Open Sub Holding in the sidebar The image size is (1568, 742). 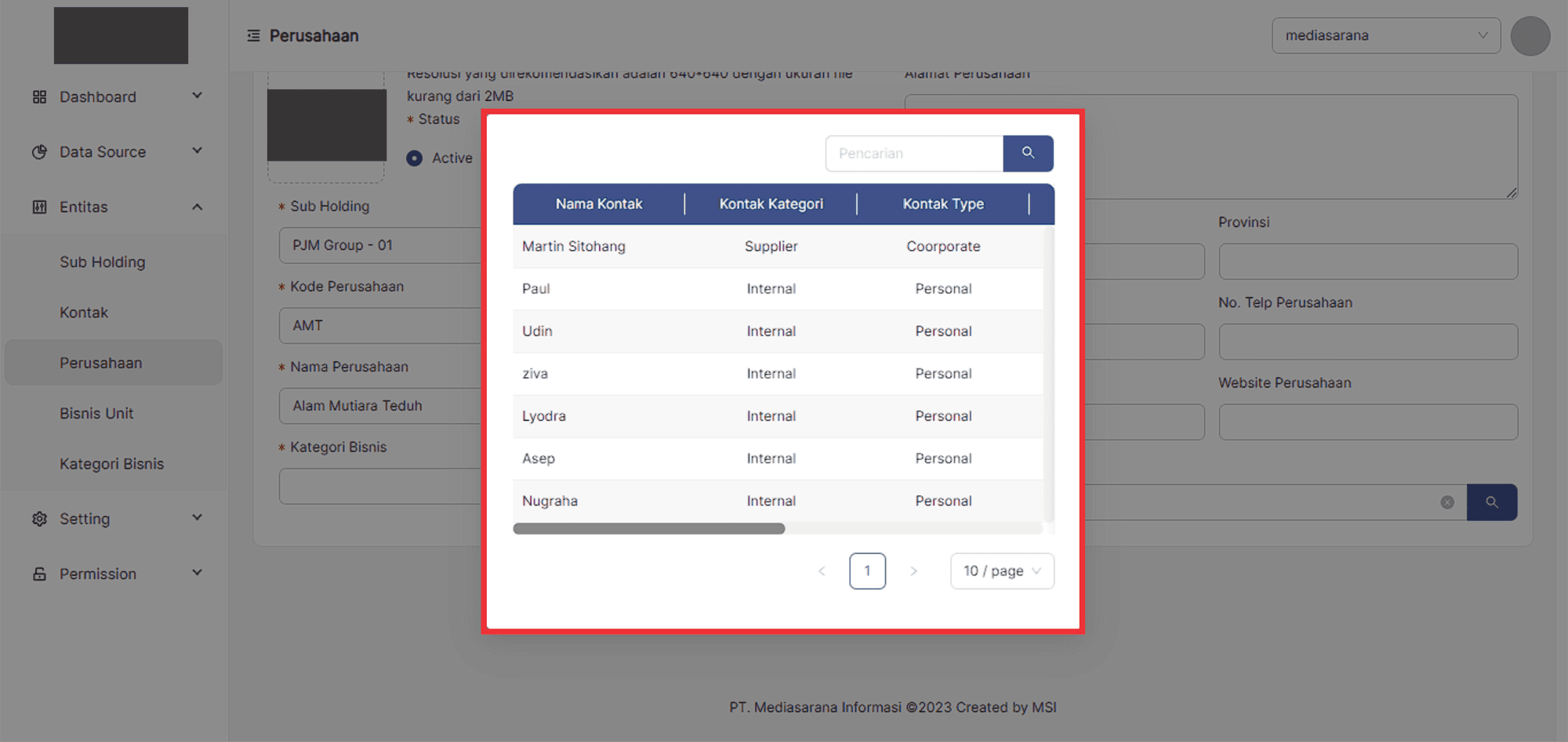coord(103,262)
